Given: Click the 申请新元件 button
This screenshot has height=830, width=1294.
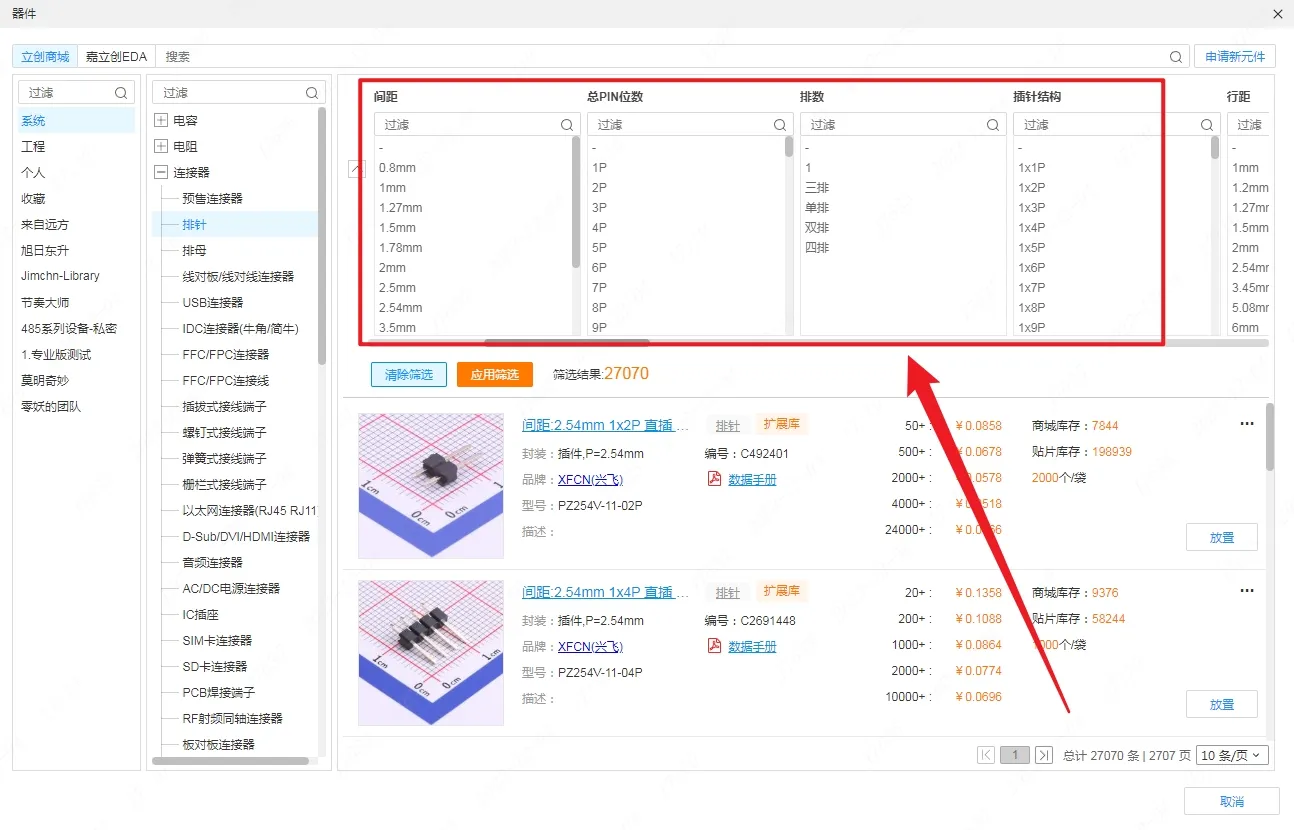Looking at the screenshot, I should coord(1234,57).
